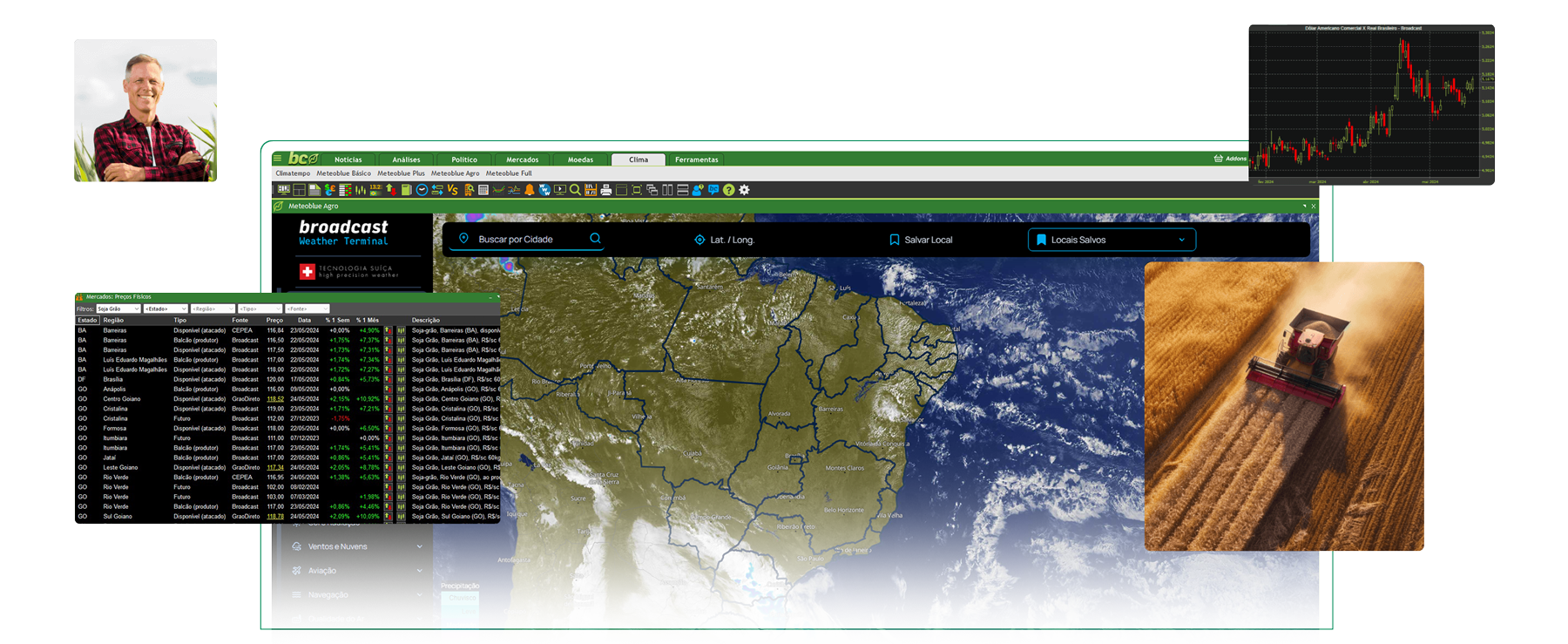Click chart icon in Centro Goiano row
This screenshot has height=644, width=1568.
pos(401,399)
